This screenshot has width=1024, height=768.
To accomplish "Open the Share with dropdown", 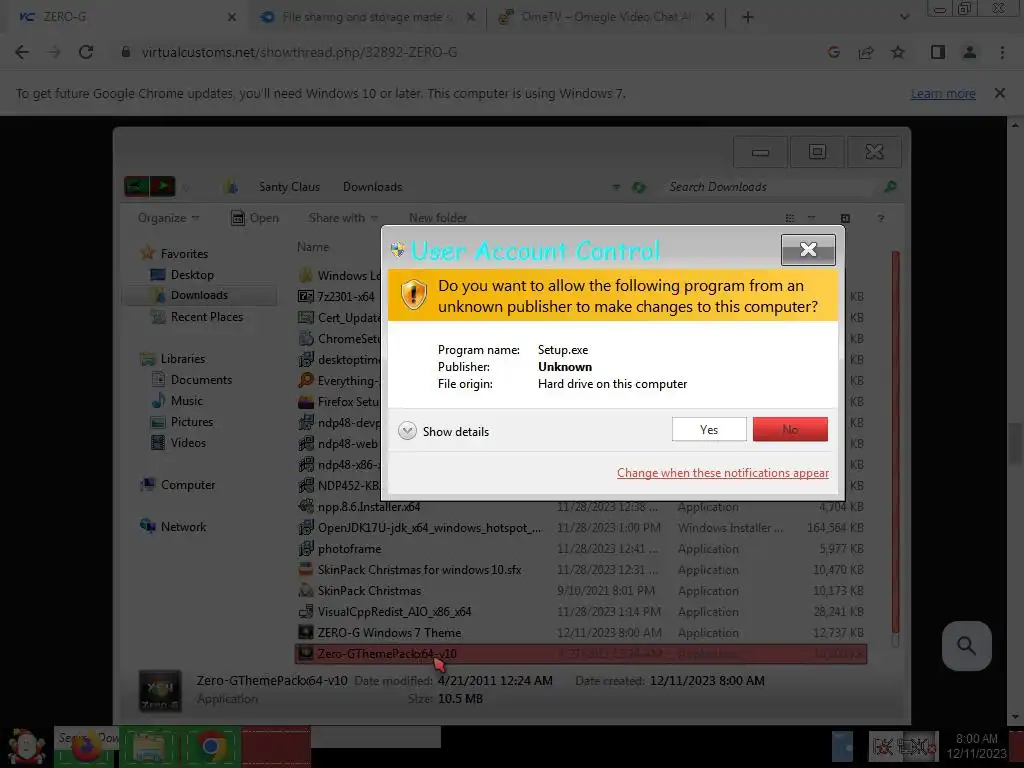I will (x=343, y=218).
